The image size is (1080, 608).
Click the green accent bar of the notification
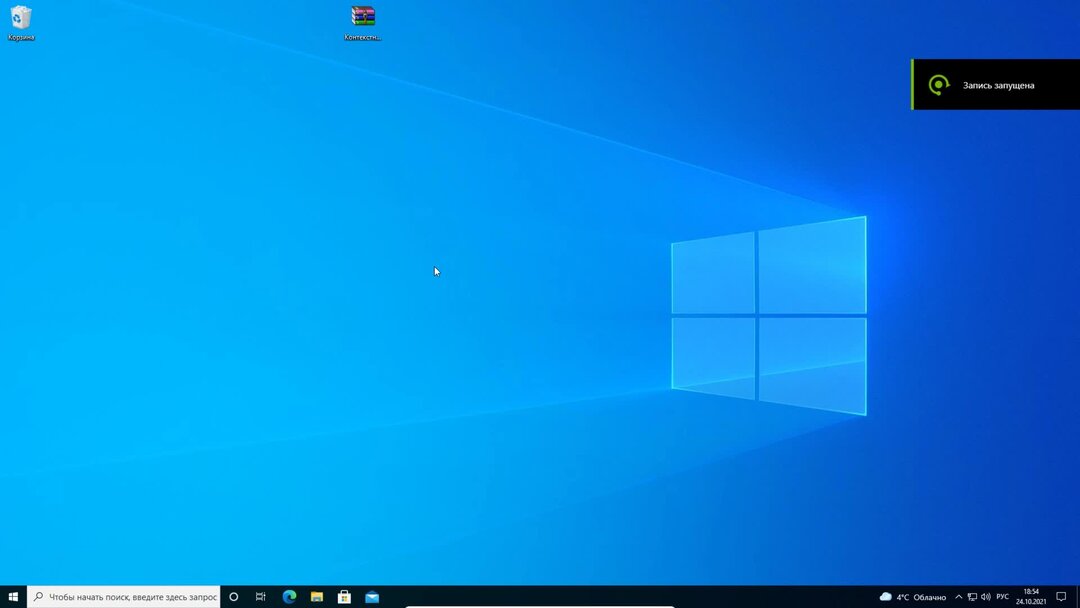click(x=911, y=84)
